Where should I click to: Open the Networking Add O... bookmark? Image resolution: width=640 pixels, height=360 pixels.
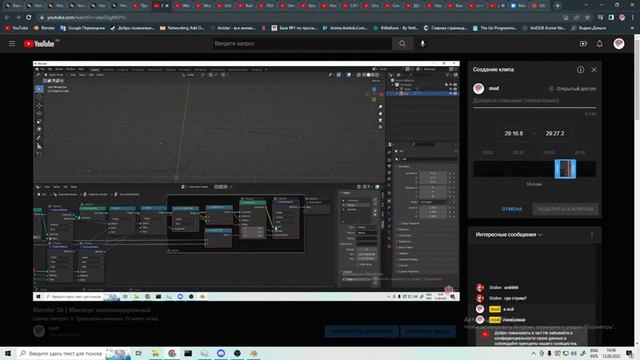coord(182,28)
